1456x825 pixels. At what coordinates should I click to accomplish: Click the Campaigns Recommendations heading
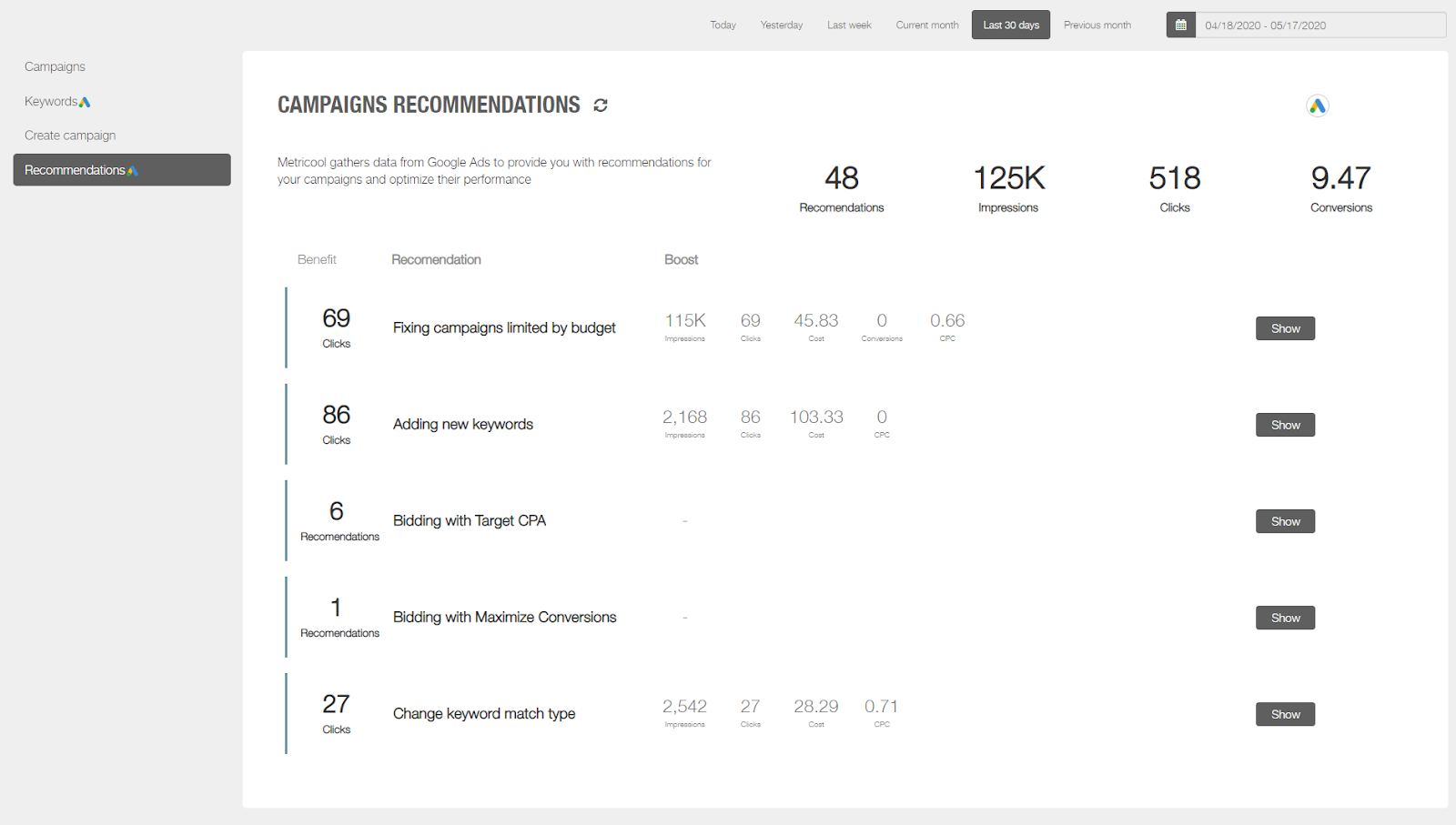429,105
